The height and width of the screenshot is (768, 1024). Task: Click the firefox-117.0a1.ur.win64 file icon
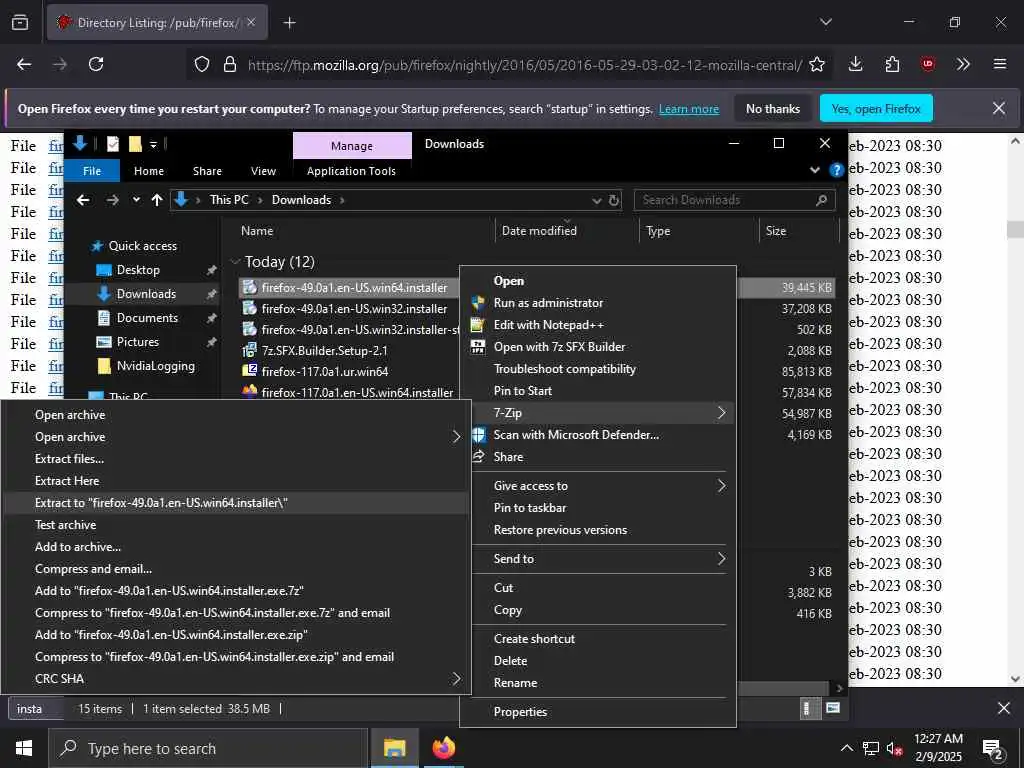point(249,371)
